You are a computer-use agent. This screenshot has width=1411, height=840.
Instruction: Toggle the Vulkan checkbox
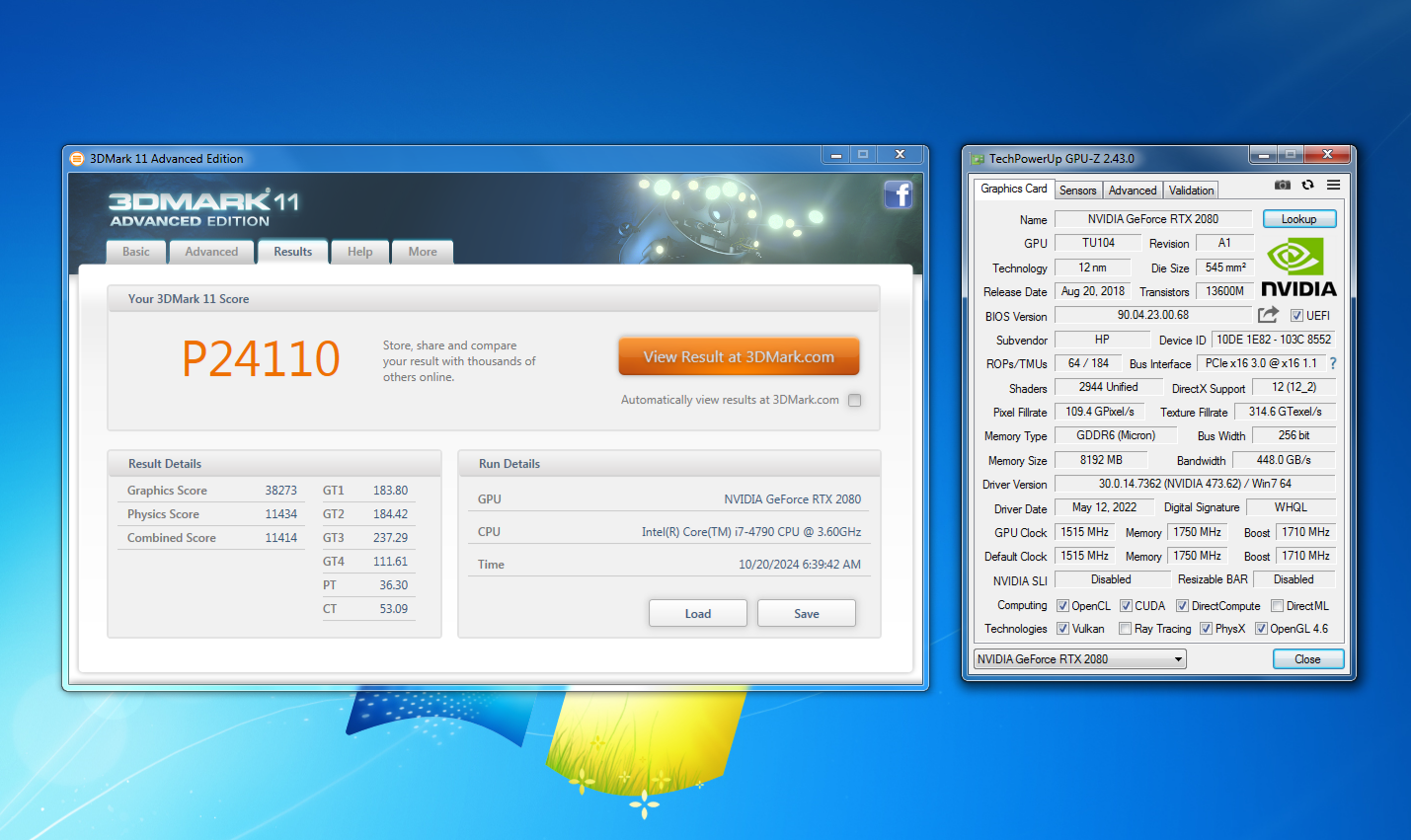(1063, 629)
